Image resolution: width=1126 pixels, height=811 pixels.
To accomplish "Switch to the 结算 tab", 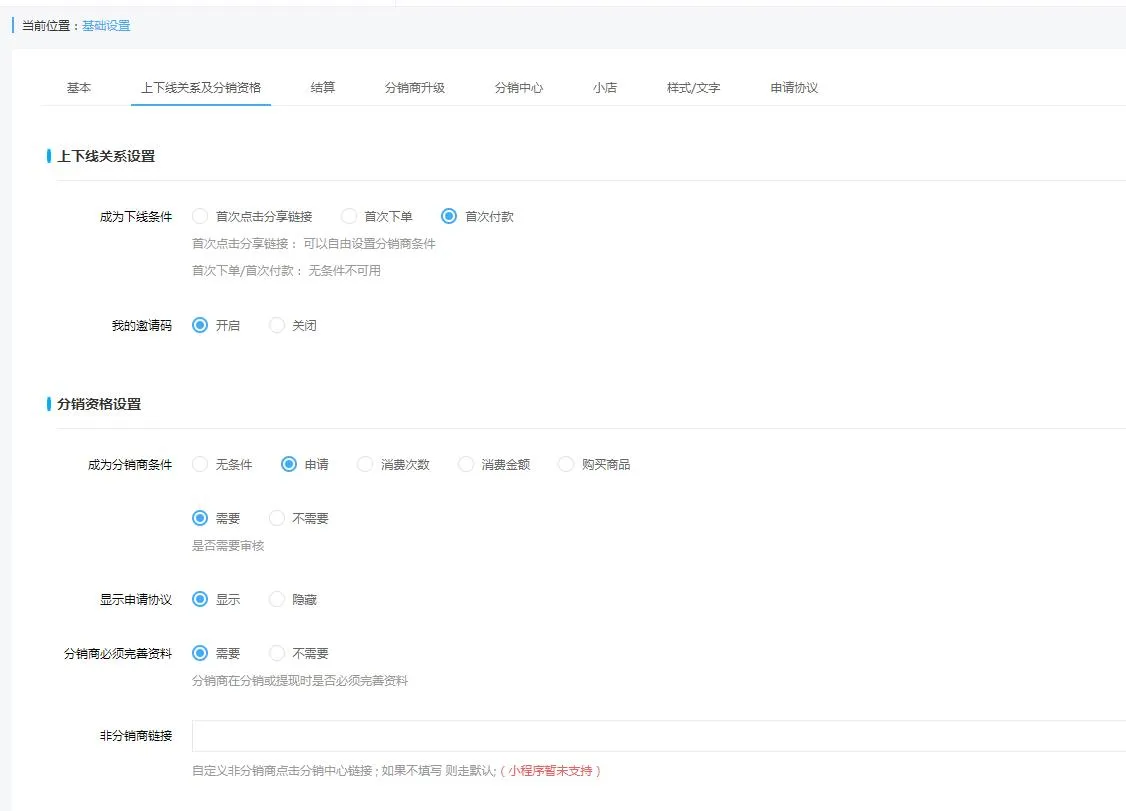I will 323,88.
